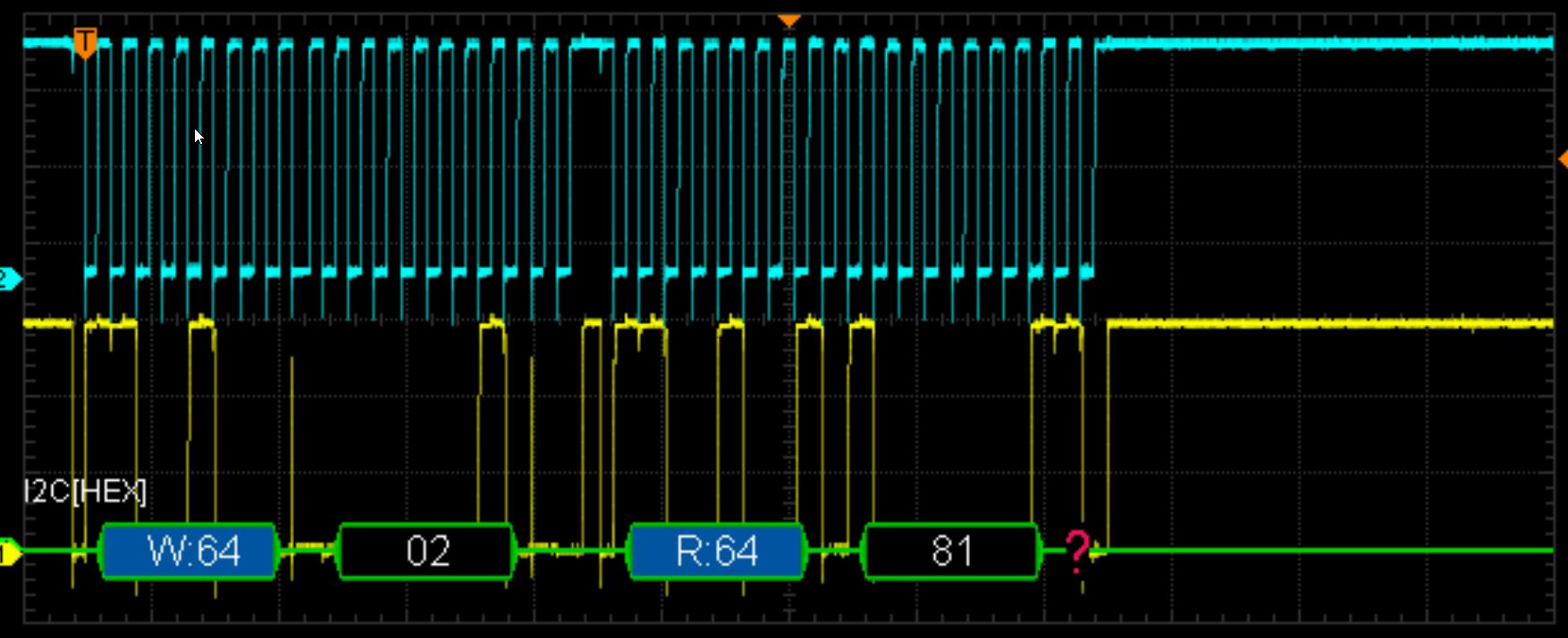Click the W:64 decoded address packet

190,551
